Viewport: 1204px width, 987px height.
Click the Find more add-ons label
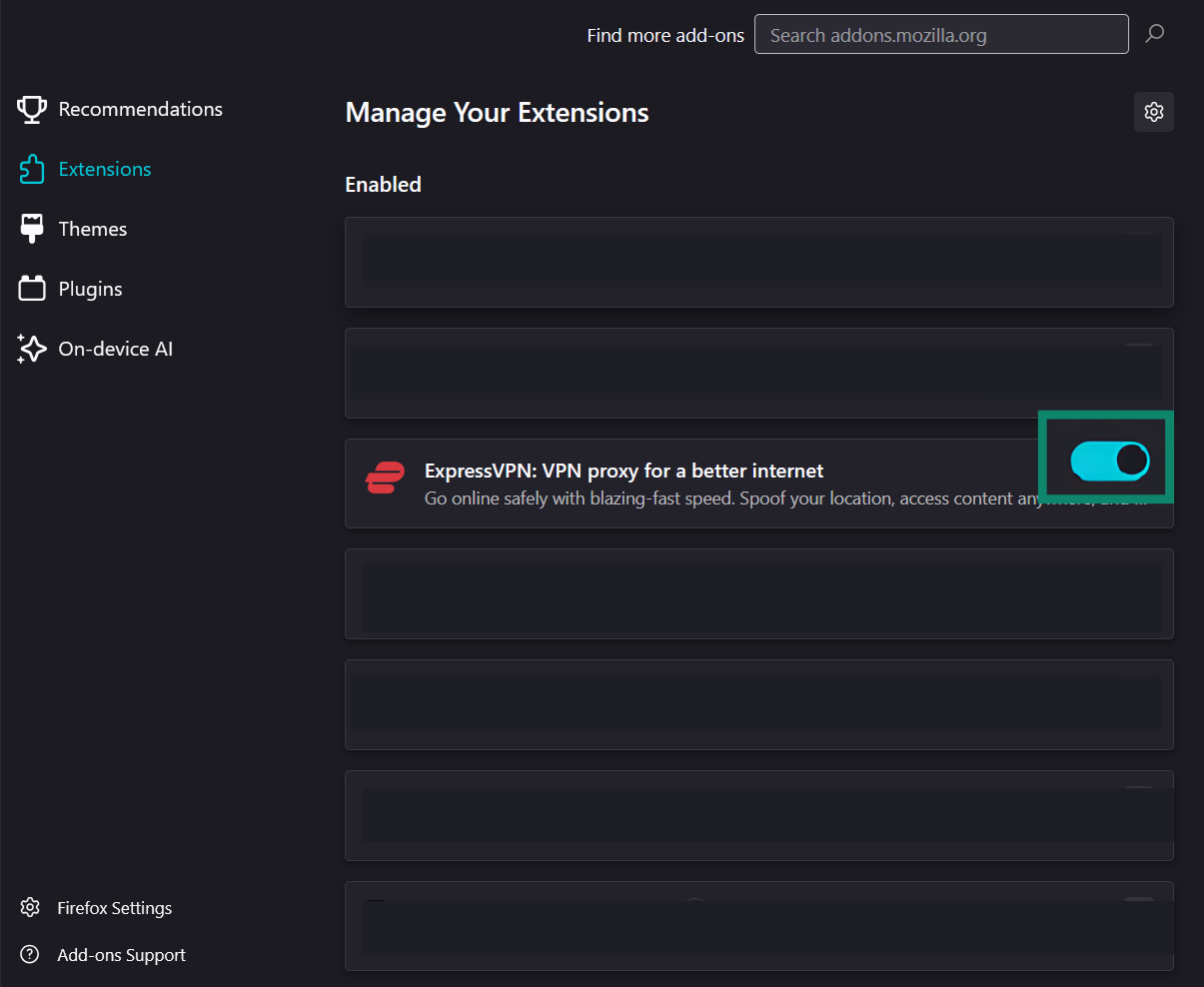(x=665, y=34)
